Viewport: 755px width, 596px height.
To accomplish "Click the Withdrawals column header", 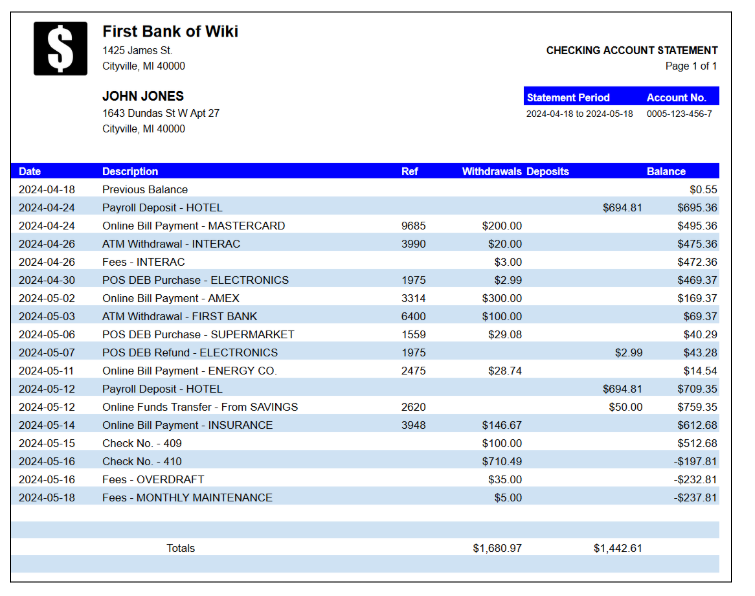I will (491, 171).
